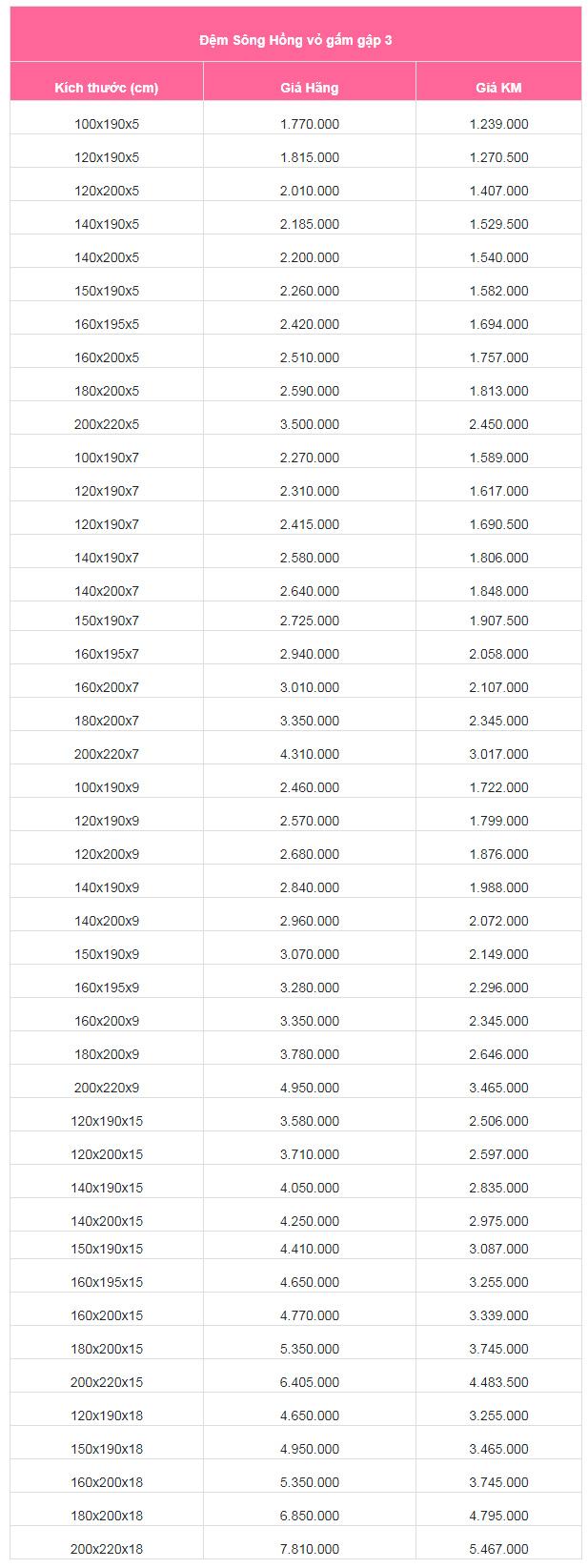Select promo price 1.270.500
This screenshot has height=1568, width=588.
pyautogui.click(x=498, y=157)
